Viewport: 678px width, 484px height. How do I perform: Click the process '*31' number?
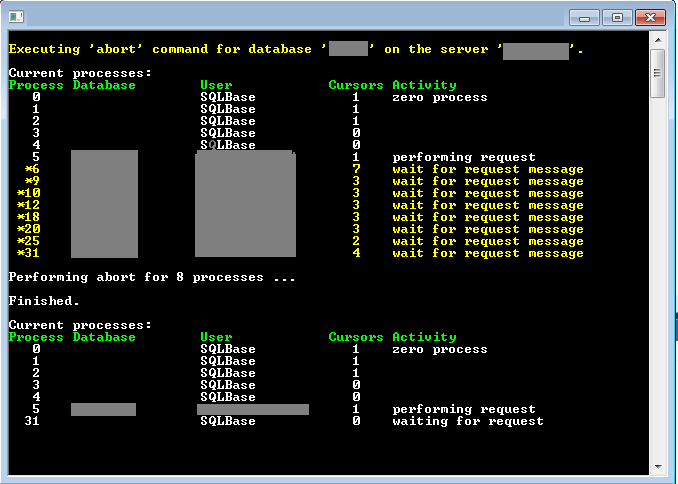pyautogui.click(x=29, y=253)
